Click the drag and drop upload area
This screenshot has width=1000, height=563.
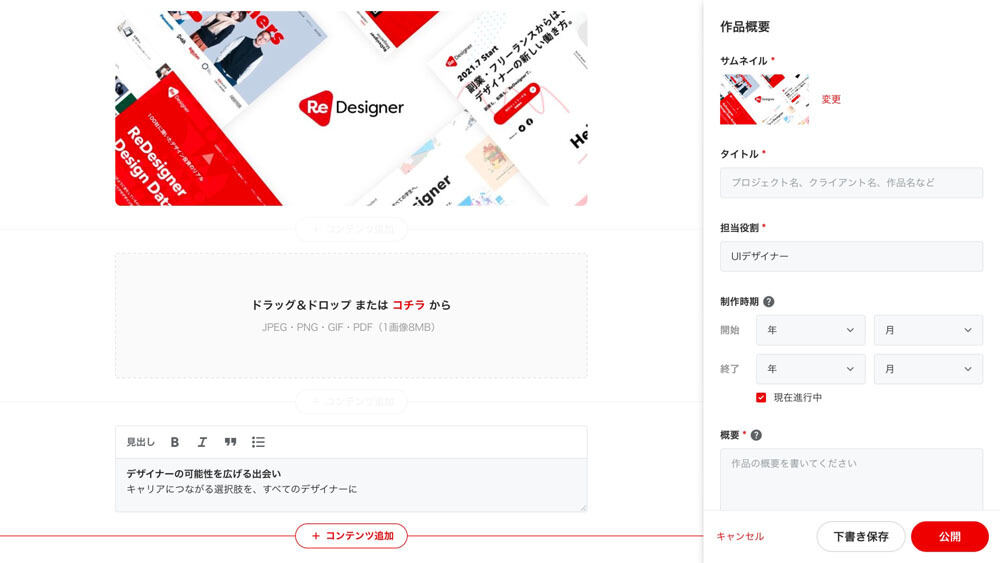[x=351, y=316]
